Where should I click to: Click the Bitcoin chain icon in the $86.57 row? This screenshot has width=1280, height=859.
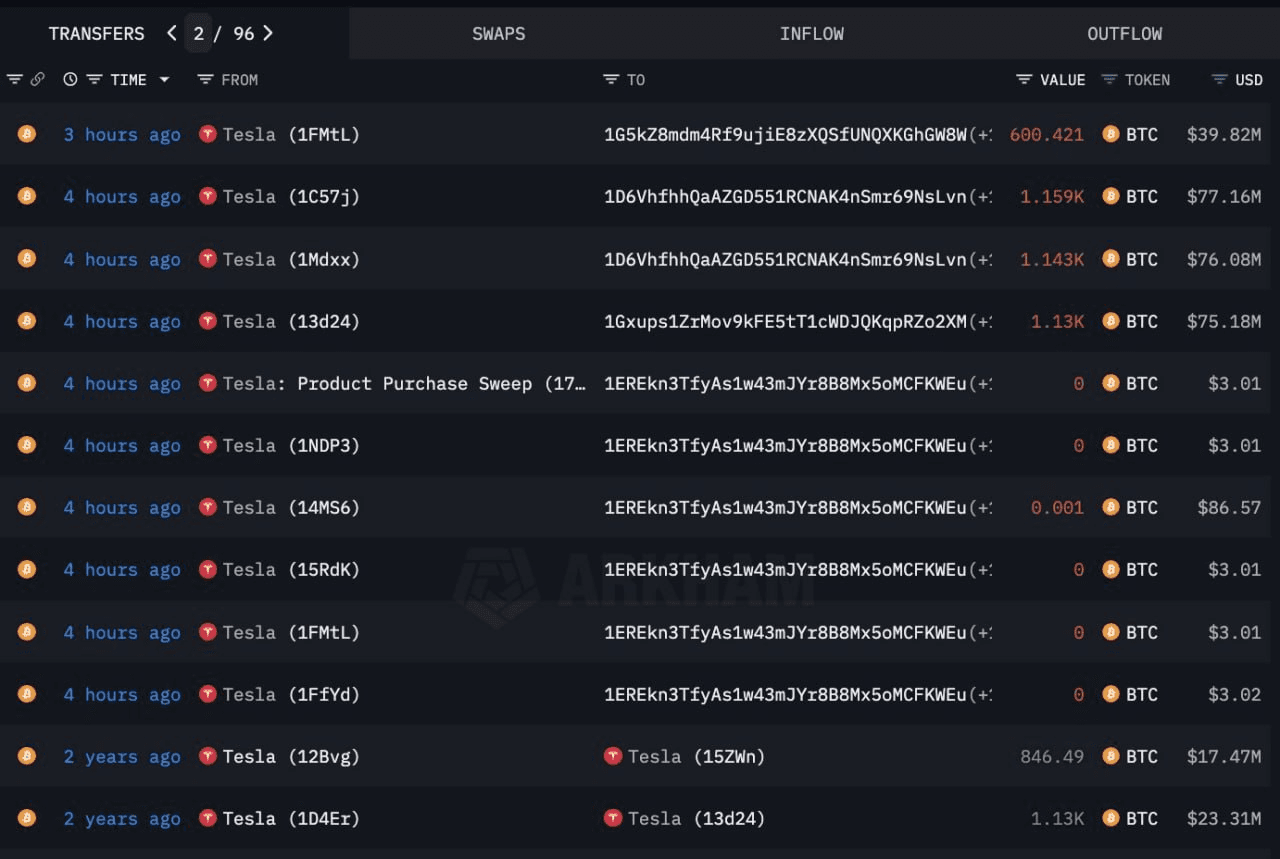click(27, 507)
